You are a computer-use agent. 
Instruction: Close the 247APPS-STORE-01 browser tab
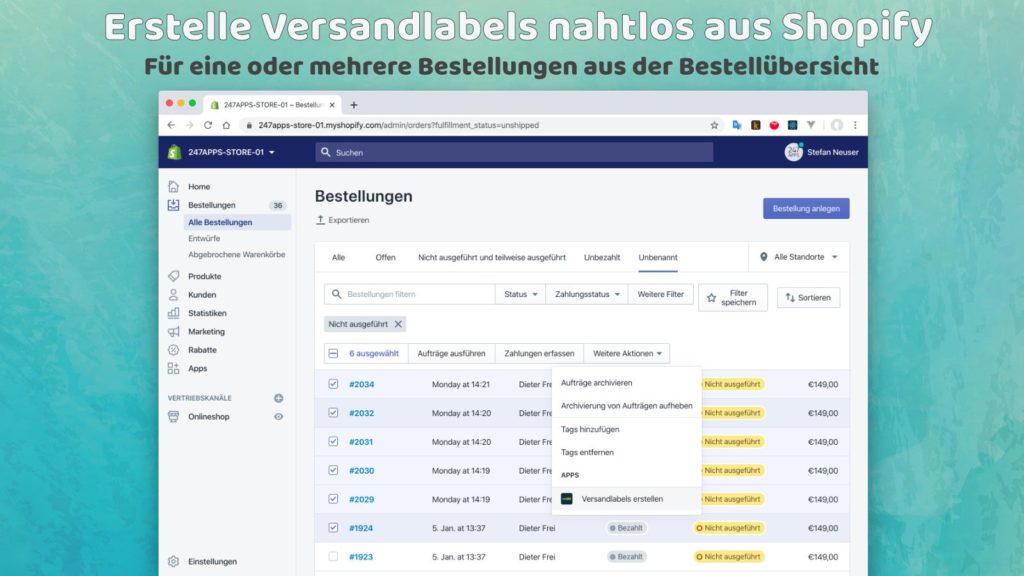click(332, 104)
